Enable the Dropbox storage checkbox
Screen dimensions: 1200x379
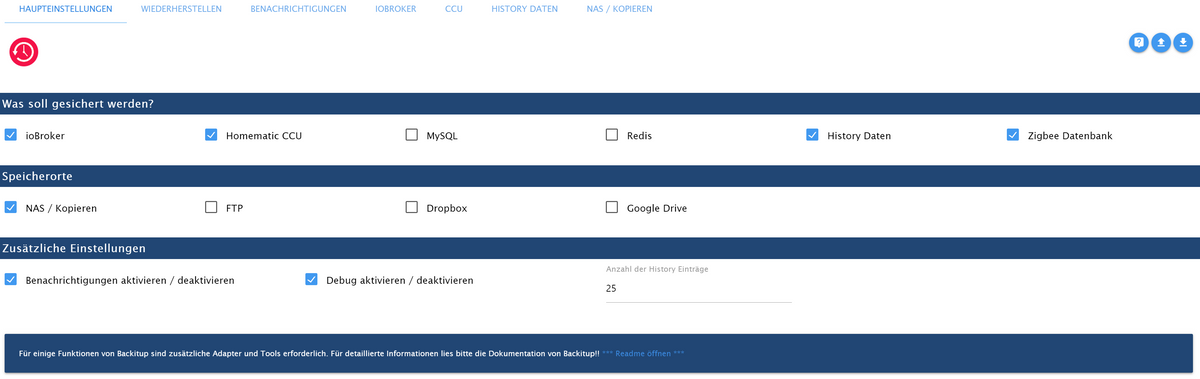[x=411, y=208]
